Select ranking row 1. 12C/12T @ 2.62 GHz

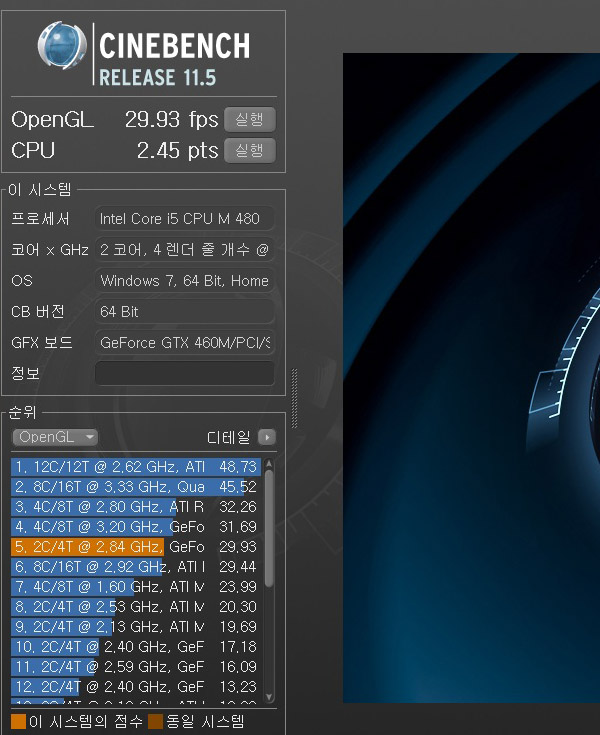[136, 467]
